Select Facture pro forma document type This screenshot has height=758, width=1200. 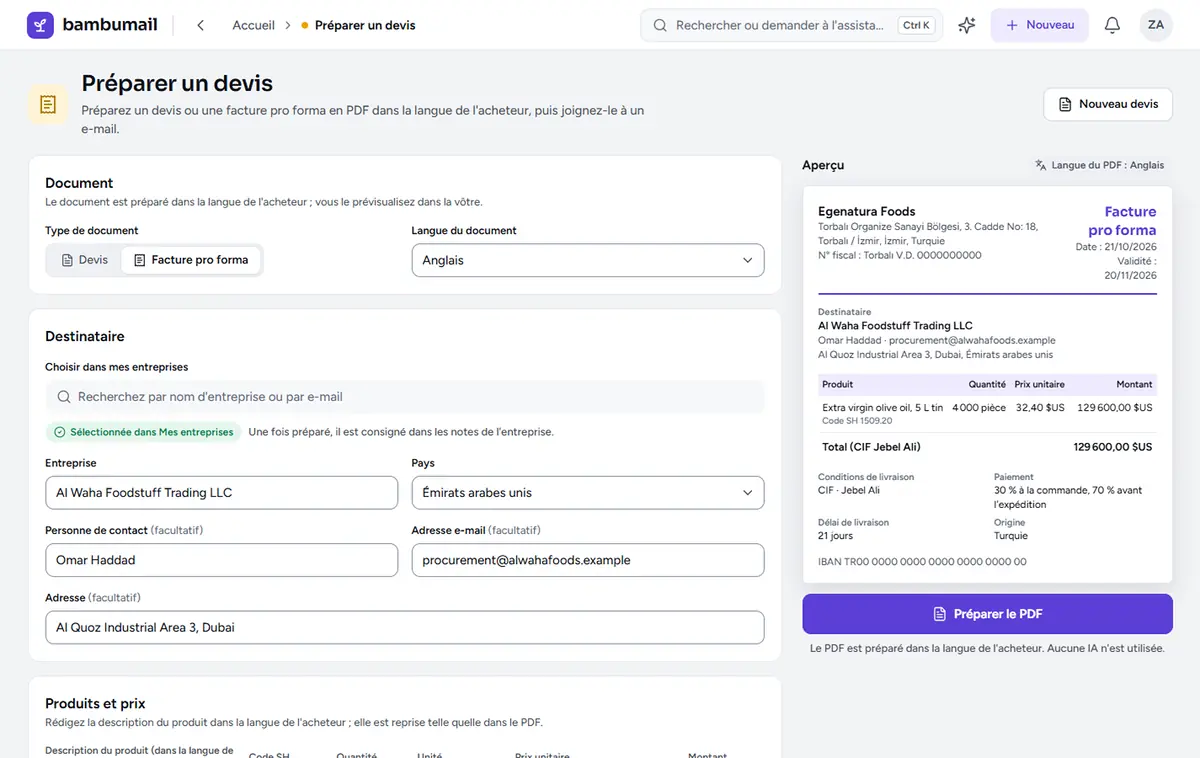tap(191, 260)
